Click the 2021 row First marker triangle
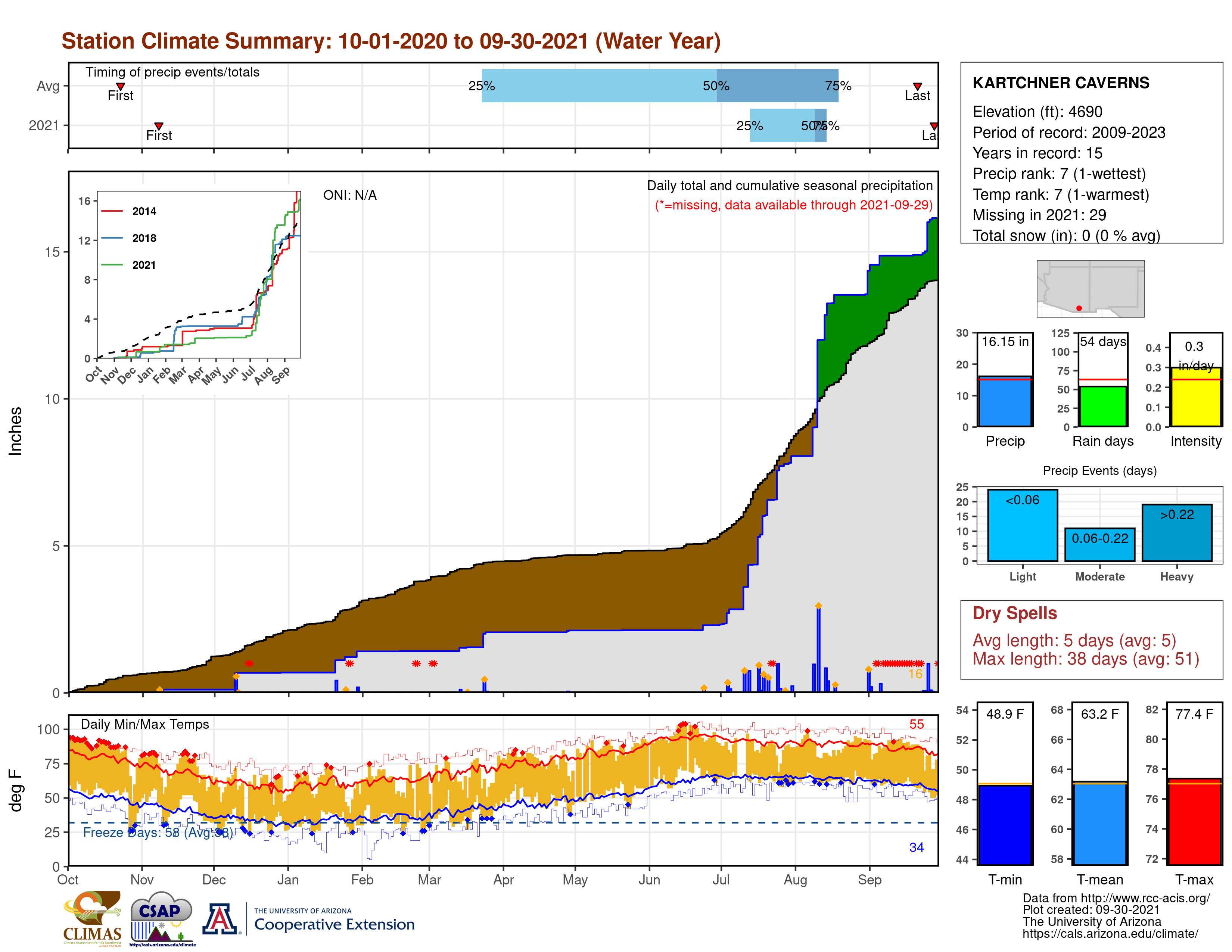1232x952 pixels. [x=159, y=126]
